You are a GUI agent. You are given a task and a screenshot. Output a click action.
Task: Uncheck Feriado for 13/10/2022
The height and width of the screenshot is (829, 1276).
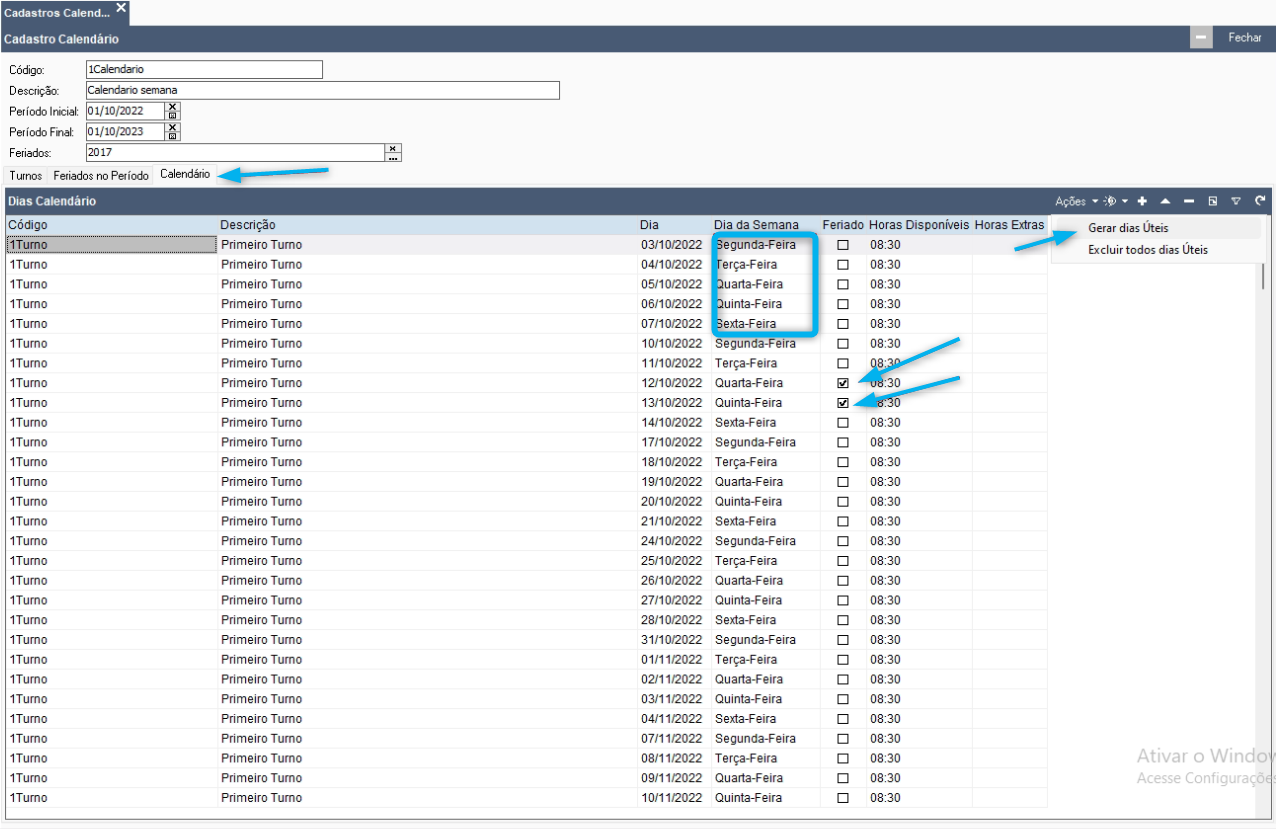pos(843,403)
